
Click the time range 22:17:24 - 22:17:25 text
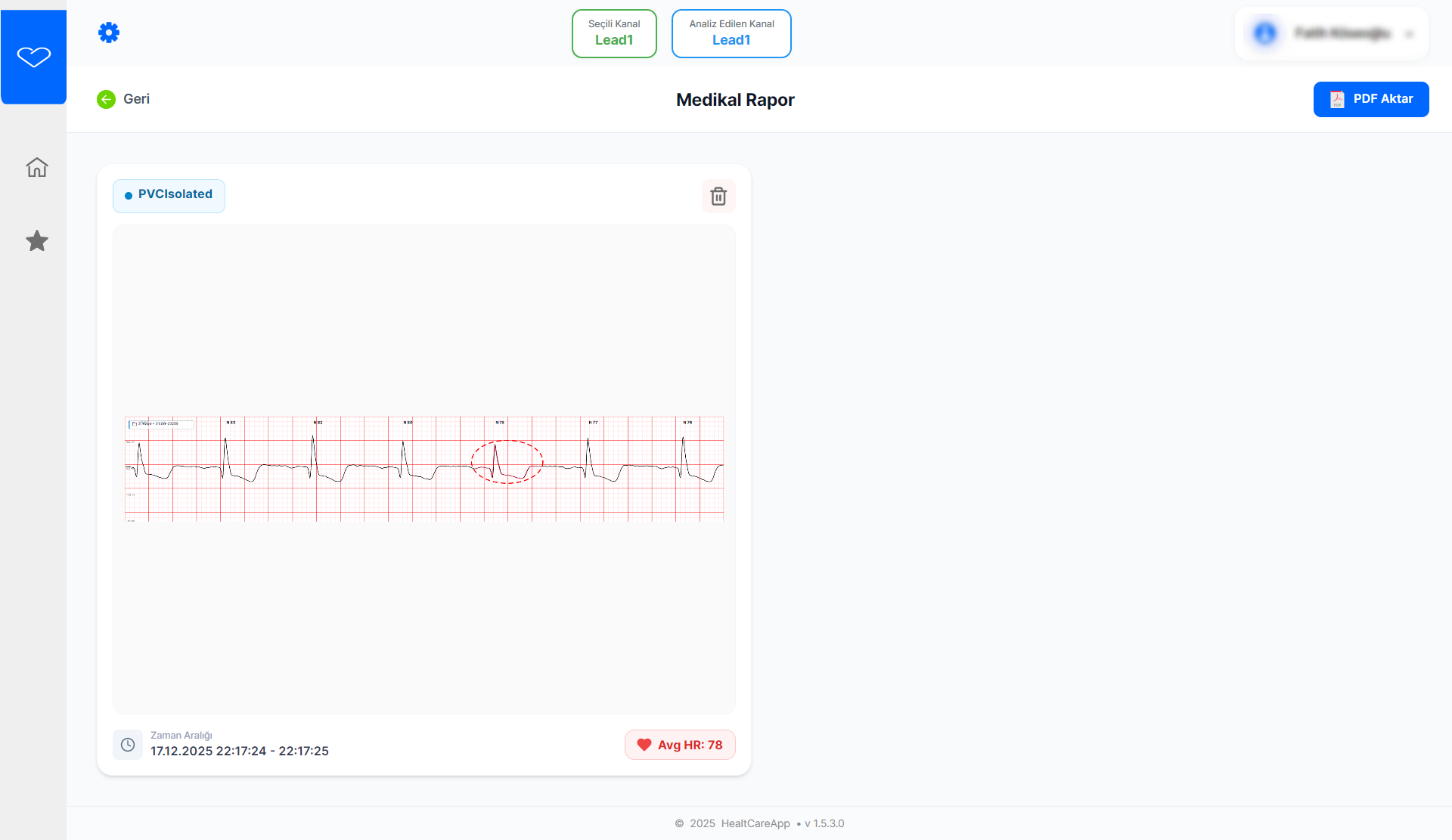tap(240, 751)
